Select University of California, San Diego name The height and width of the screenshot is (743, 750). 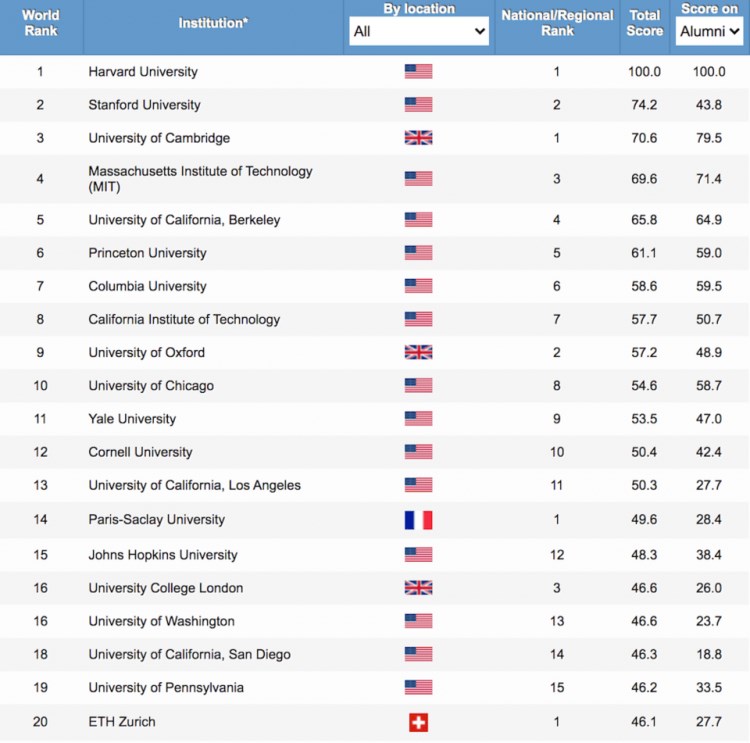tap(189, 654)
